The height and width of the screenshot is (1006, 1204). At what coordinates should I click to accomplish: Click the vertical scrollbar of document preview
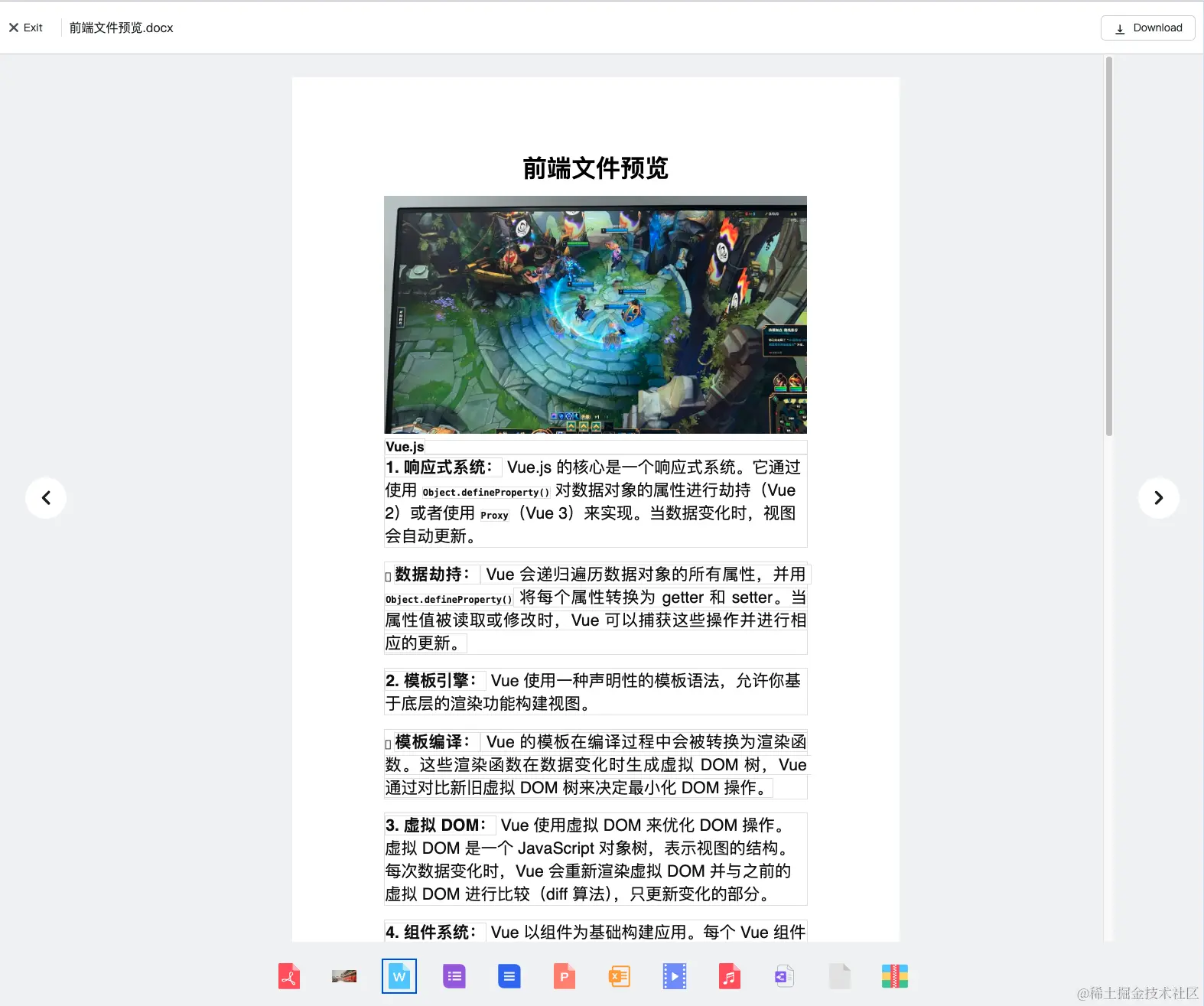[1109, 246]
